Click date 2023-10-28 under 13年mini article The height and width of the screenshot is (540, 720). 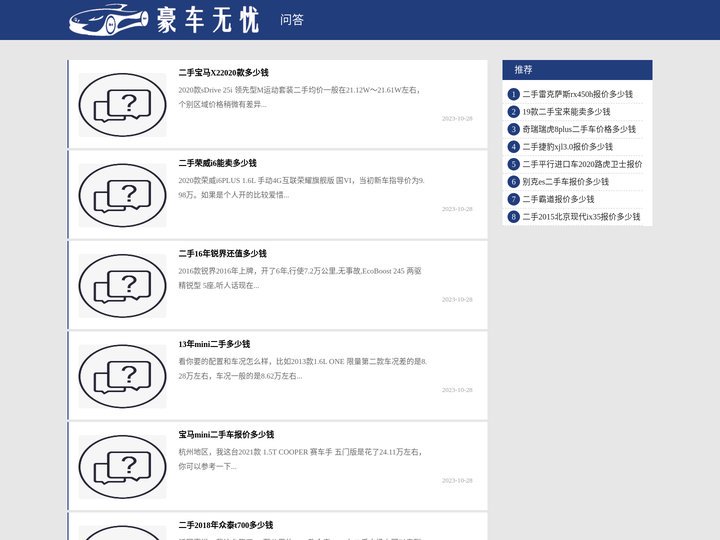457,390
